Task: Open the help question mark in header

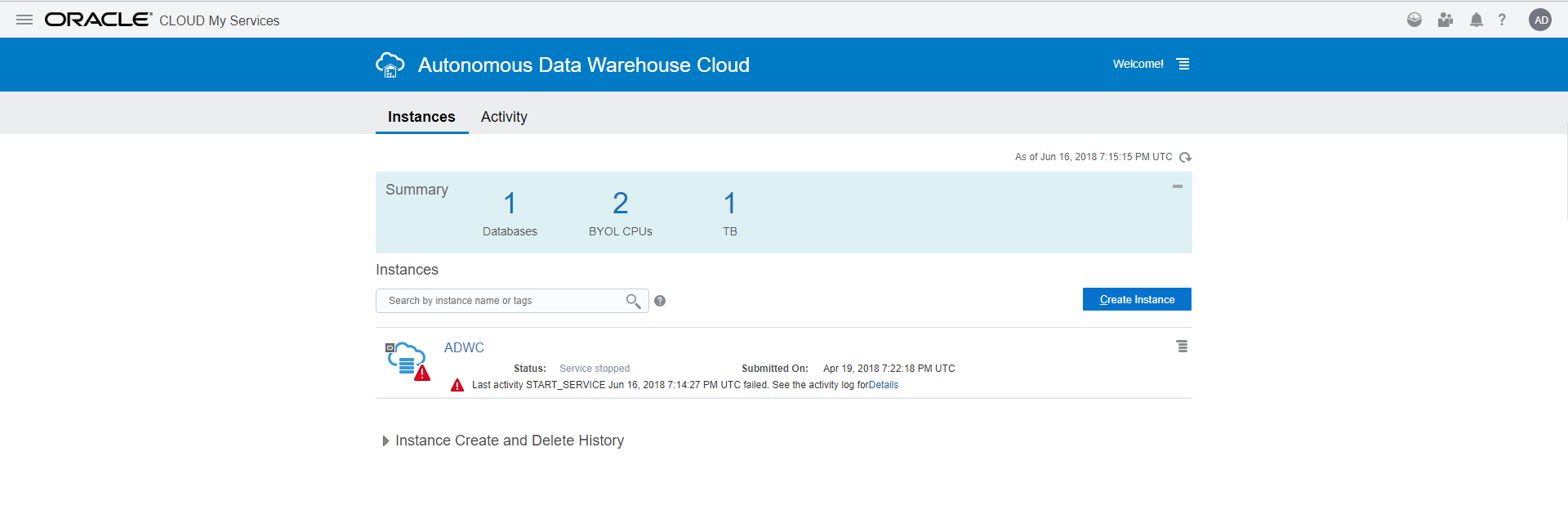Action: 1502,20
